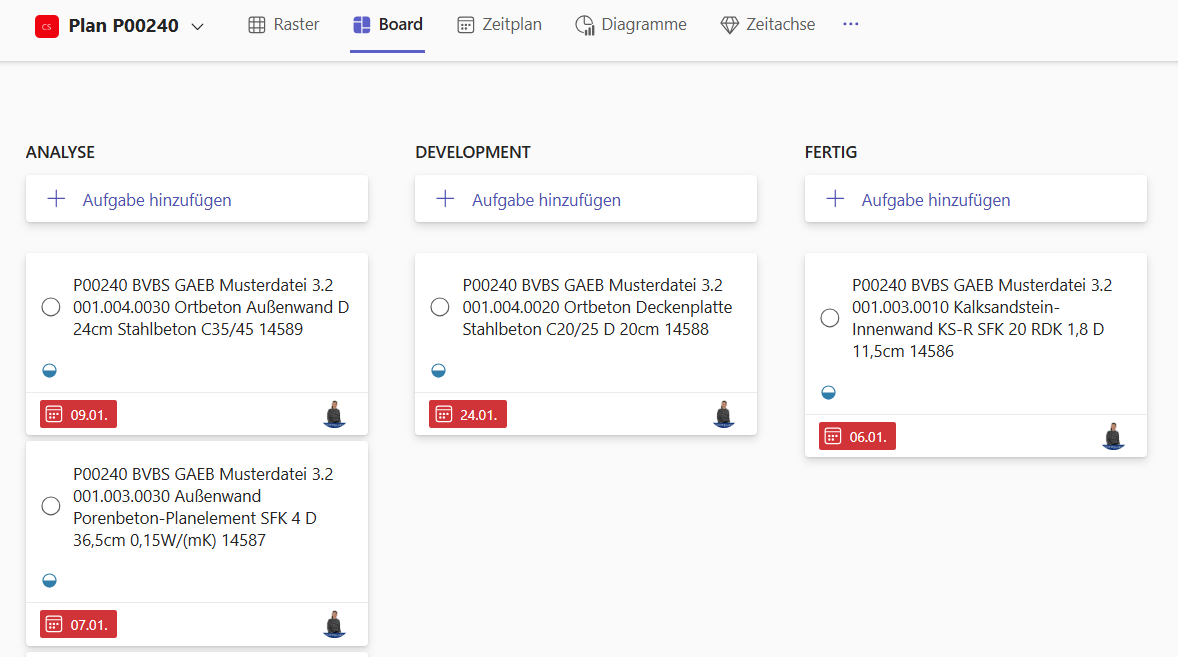This screenshot has width=1178, height=657.
Task: Switch to the Raster tab
Action: click(x=284, y=25)
